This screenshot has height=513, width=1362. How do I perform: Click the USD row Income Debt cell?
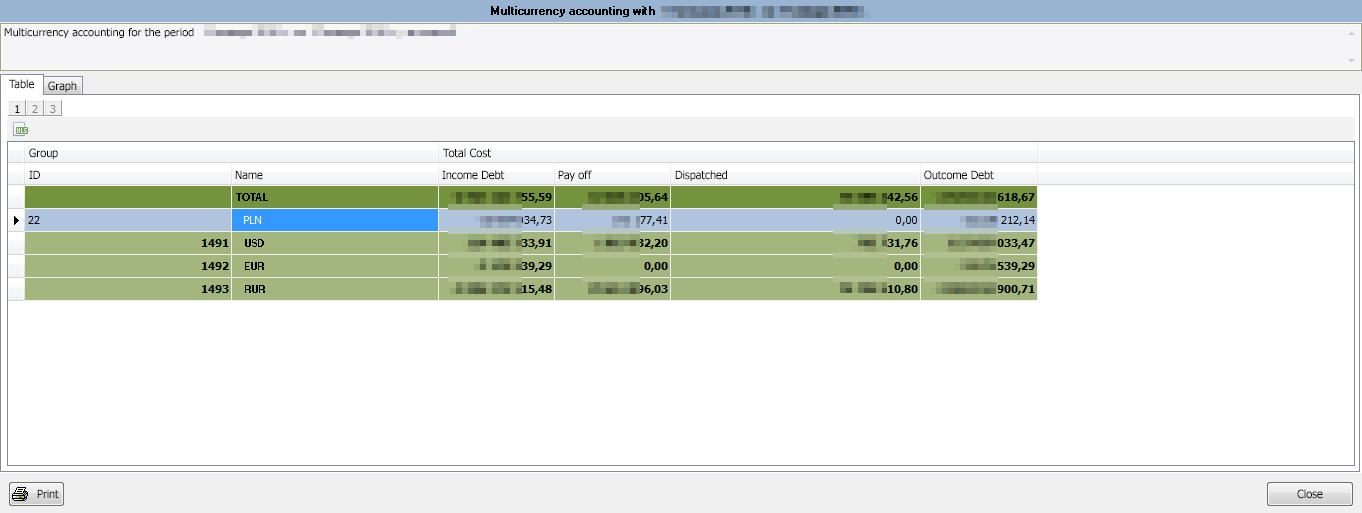[x=496, y=243]
